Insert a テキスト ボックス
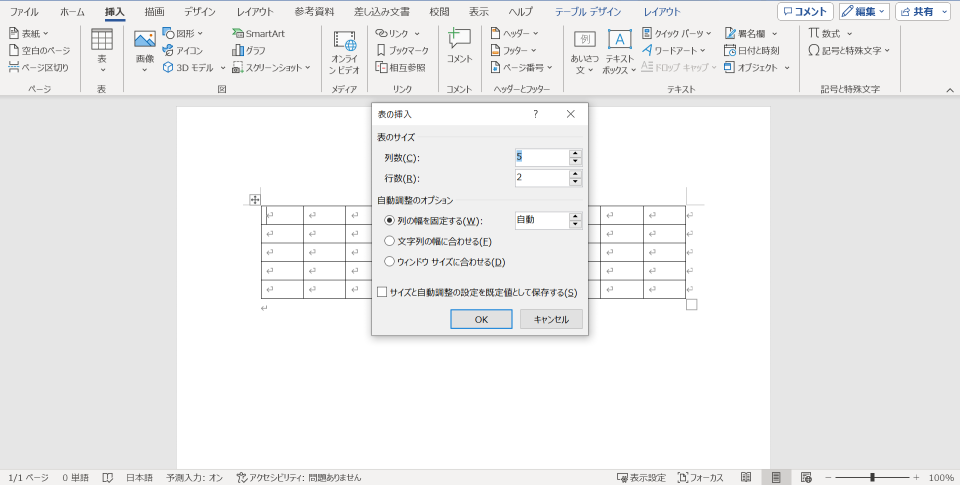This screenshot has height=485, width=960. (x=619, y=53)
